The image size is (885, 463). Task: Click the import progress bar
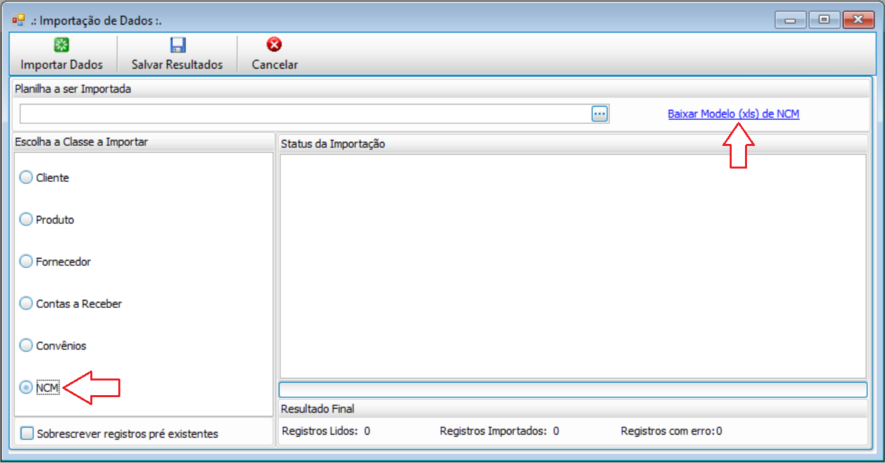573,390
